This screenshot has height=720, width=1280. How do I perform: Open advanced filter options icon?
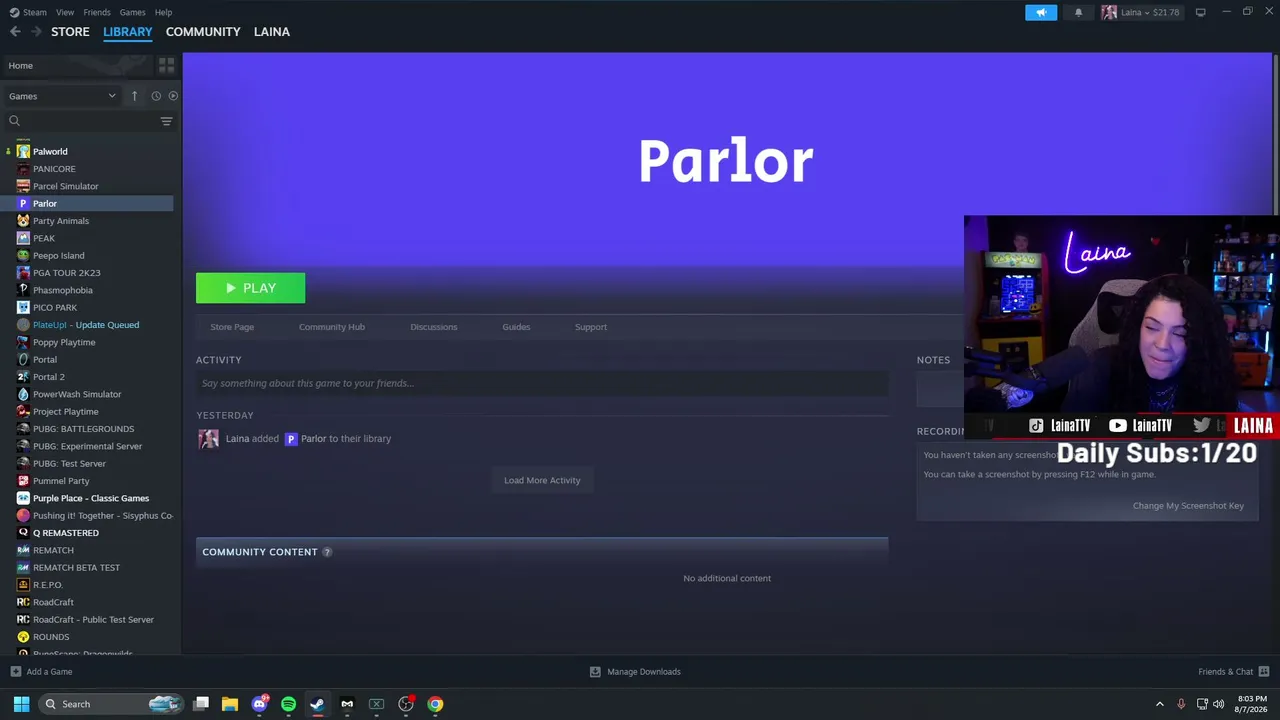pyautogui.click(x=167, y=121)
